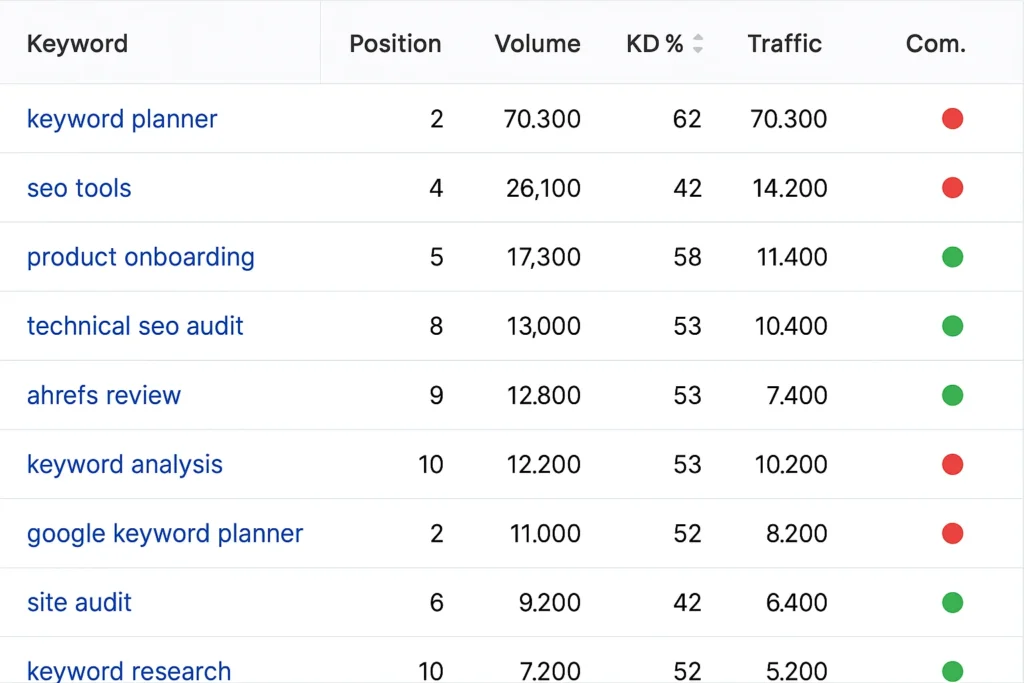Open the technical seo audit link
The width and height of the screenshot is (1024, 683).
click(135, 326)
